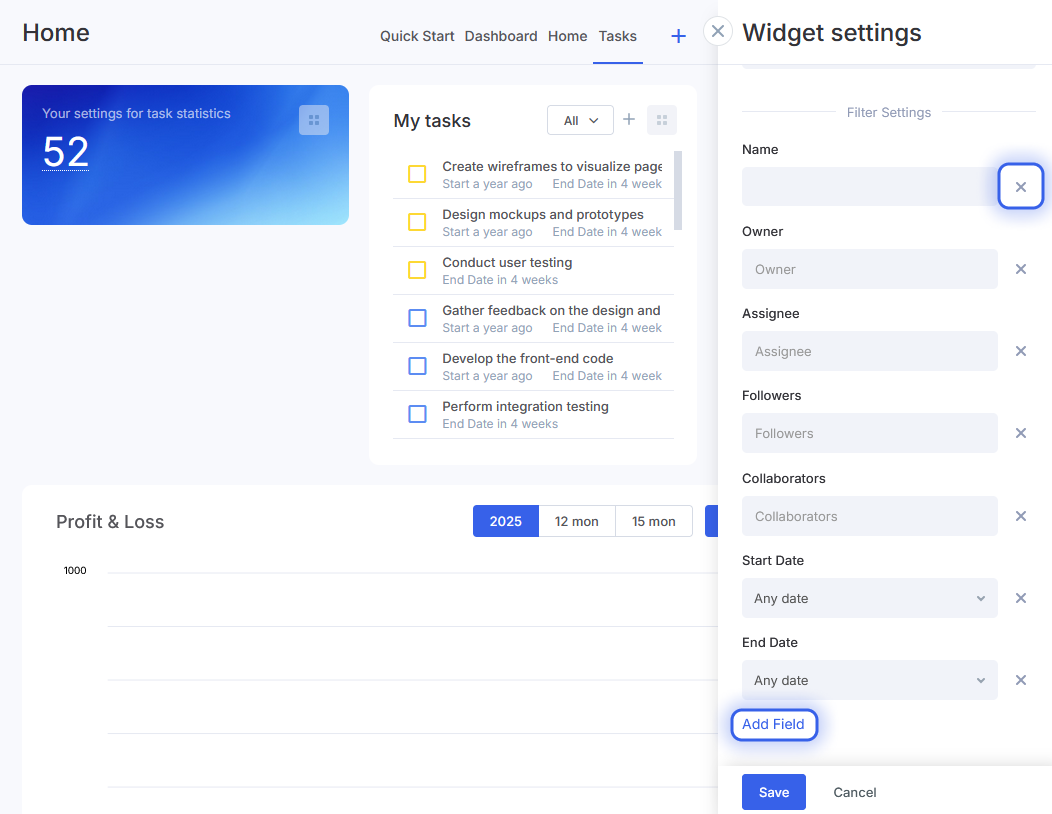Check off Conduct user testing task

417,270
